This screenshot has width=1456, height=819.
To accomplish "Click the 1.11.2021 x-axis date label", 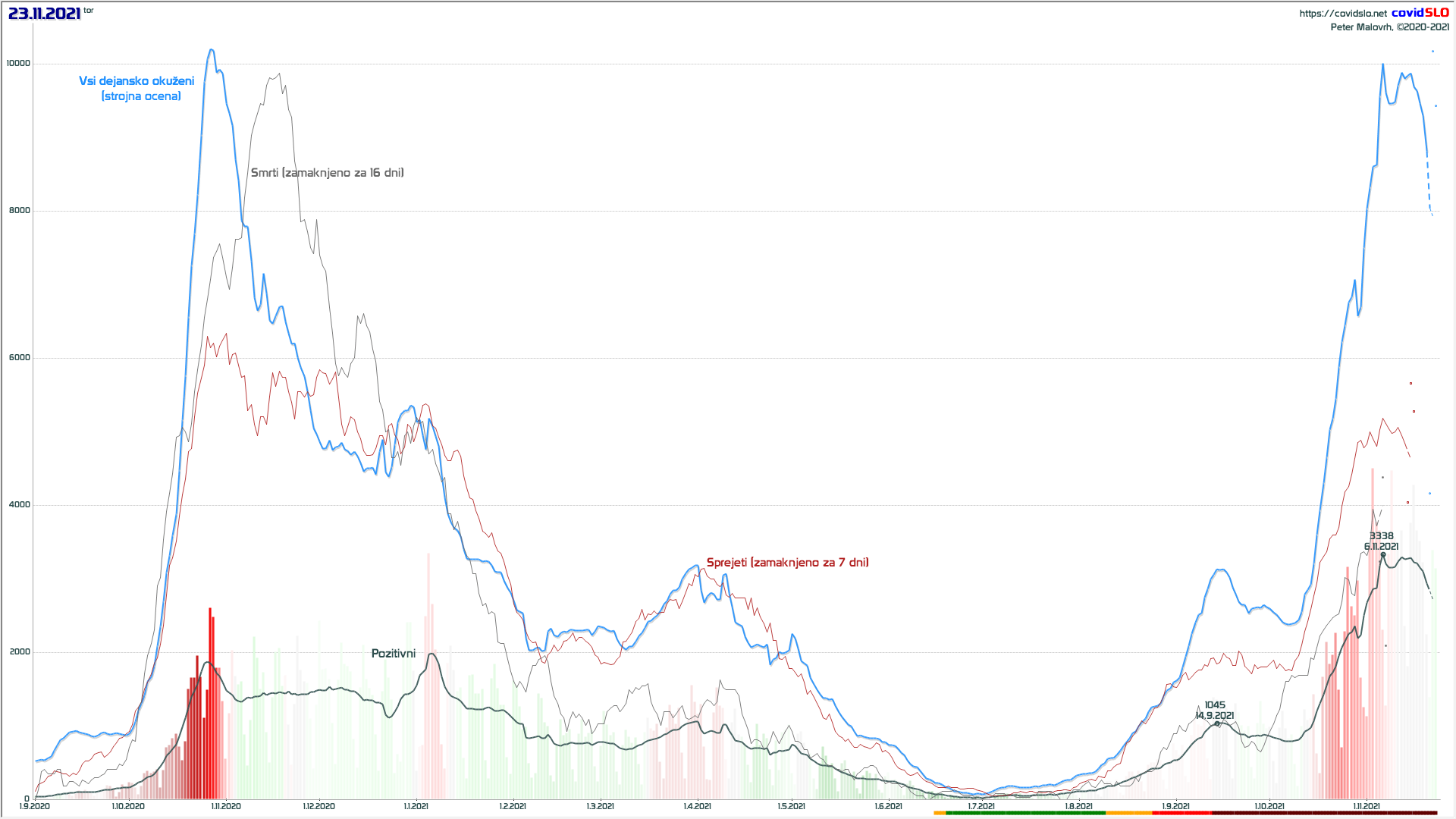I will [x=1367, y=806].
